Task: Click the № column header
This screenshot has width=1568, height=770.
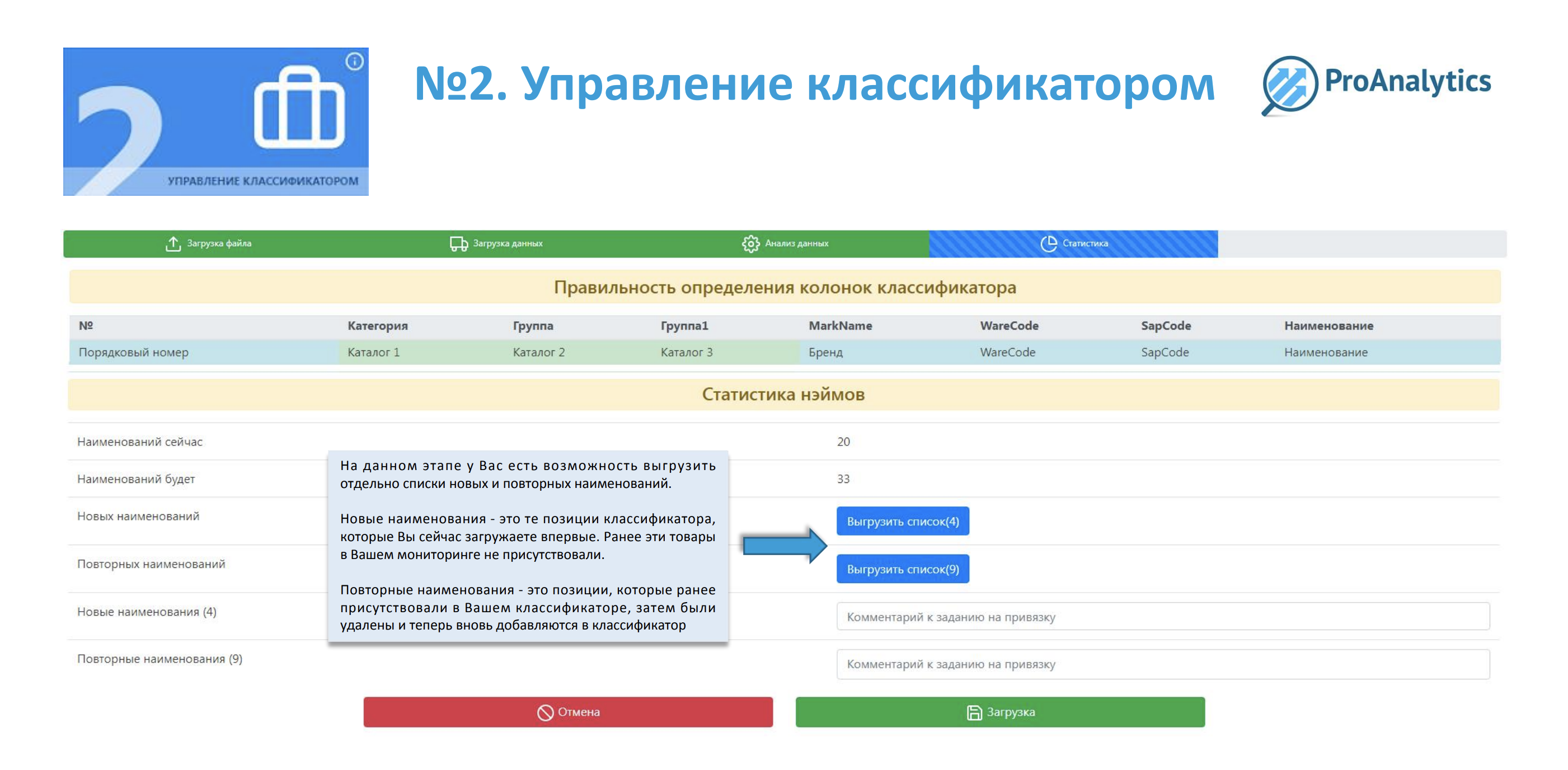Action: click(x=86, y=326)
